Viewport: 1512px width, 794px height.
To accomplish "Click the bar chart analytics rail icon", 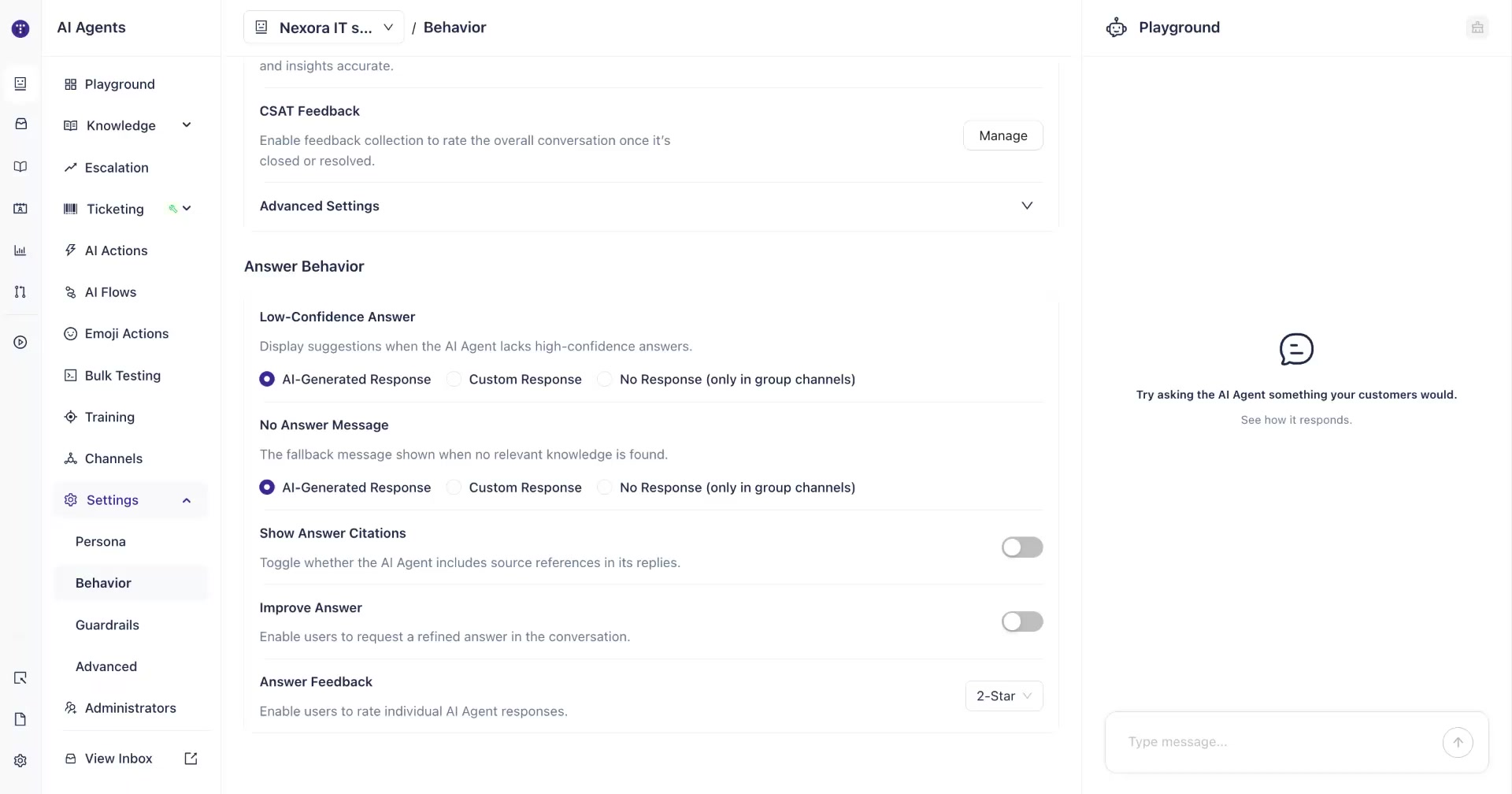I will (20, 250).
